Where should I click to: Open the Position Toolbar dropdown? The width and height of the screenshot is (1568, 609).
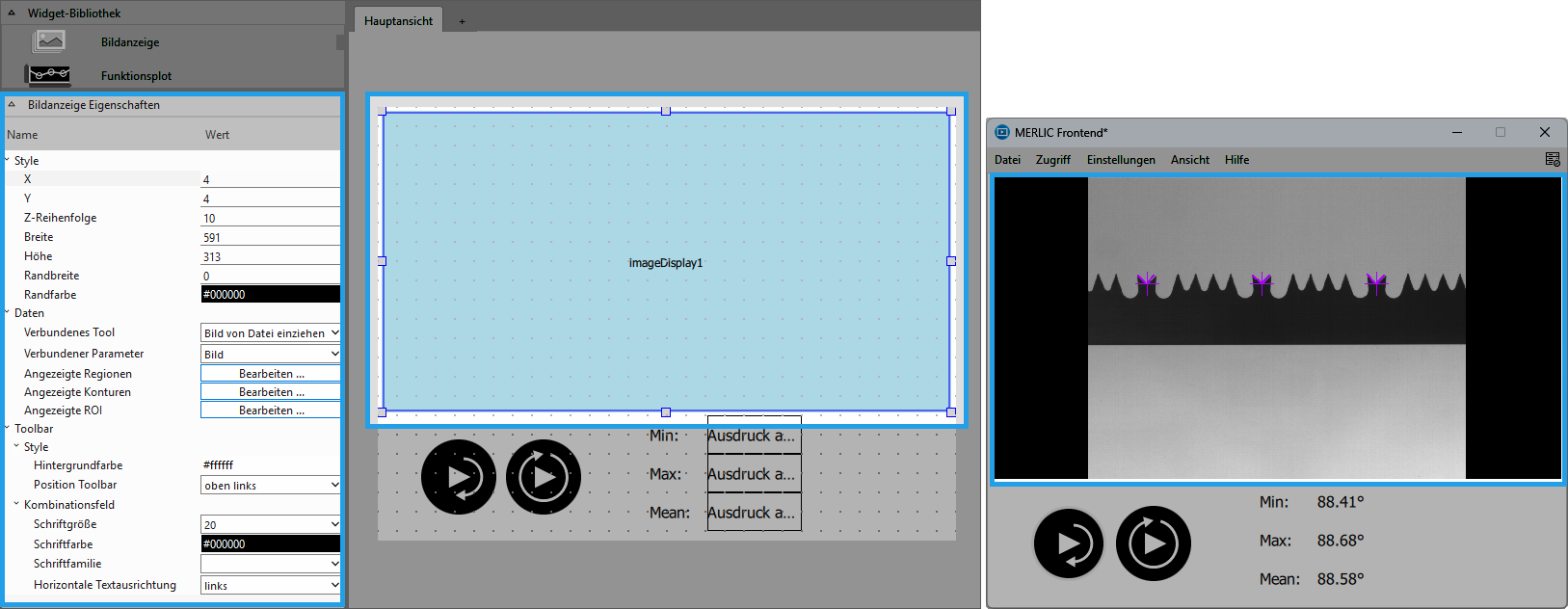click(270, 486)
